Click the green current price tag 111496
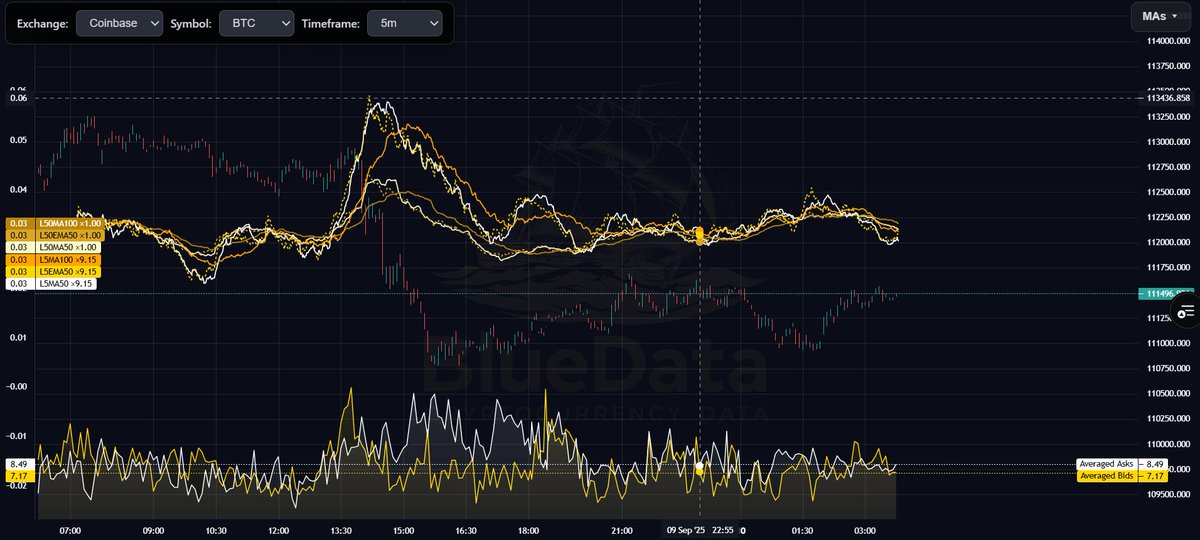 [1165, 293]
